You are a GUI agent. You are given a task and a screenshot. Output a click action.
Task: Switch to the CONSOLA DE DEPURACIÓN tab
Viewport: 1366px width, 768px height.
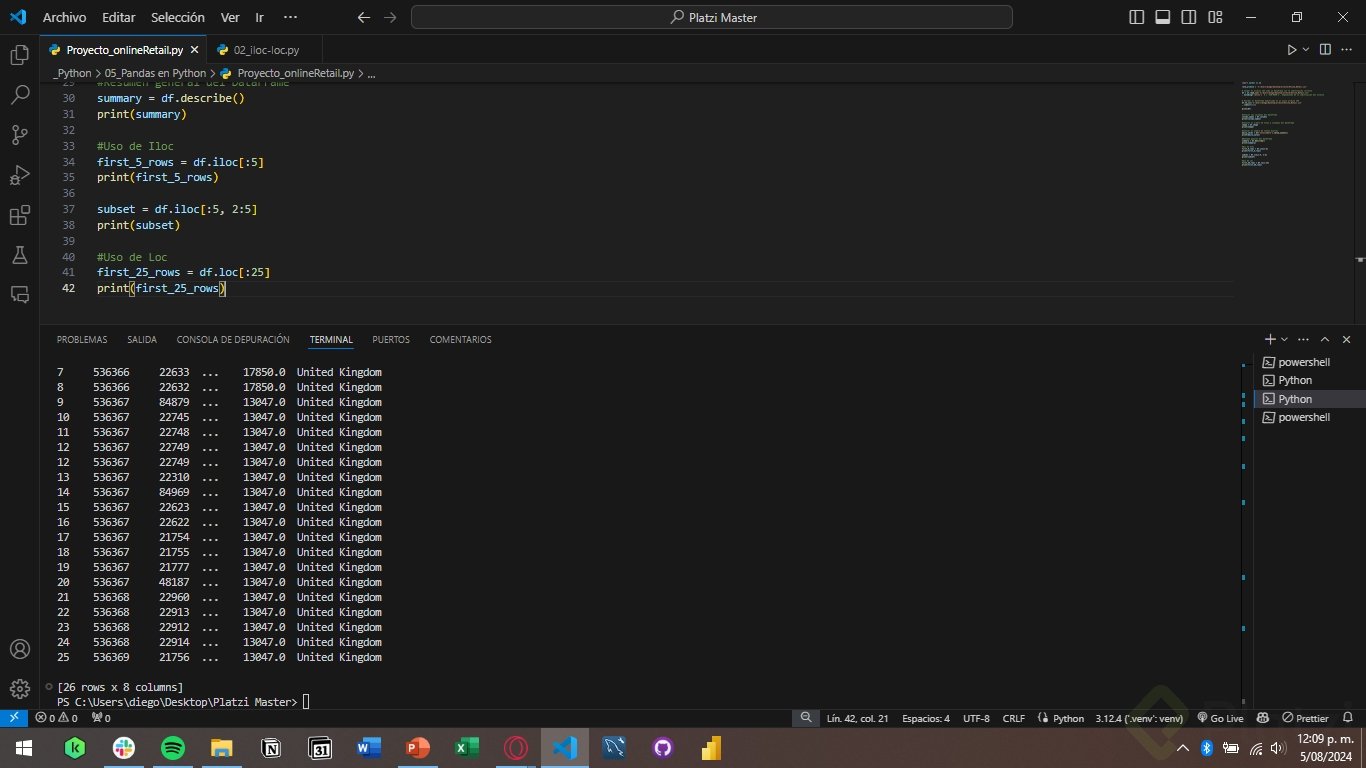tap(233, 340)
